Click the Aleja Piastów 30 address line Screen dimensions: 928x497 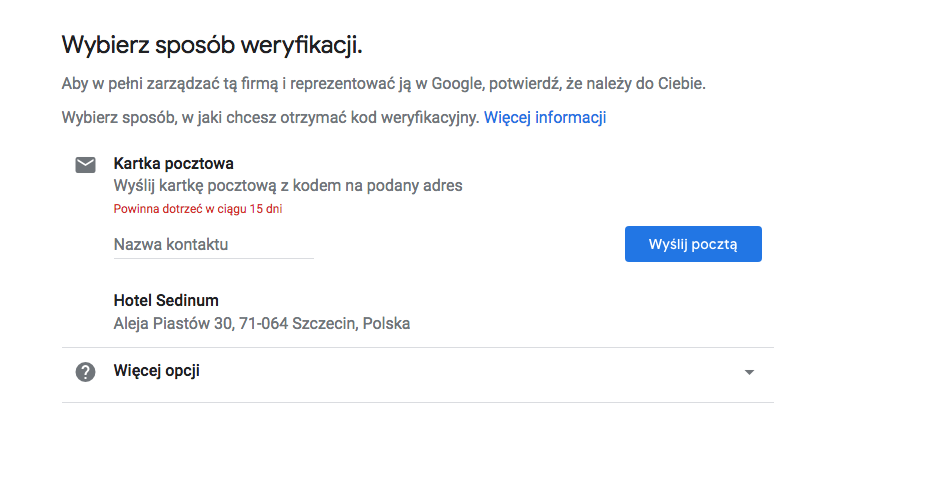tap(262, 324)
